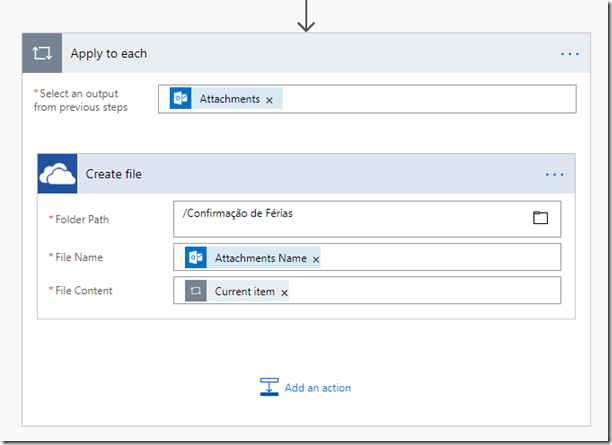Click the Outlook icon on Attachments Name token

pos(196,258)
